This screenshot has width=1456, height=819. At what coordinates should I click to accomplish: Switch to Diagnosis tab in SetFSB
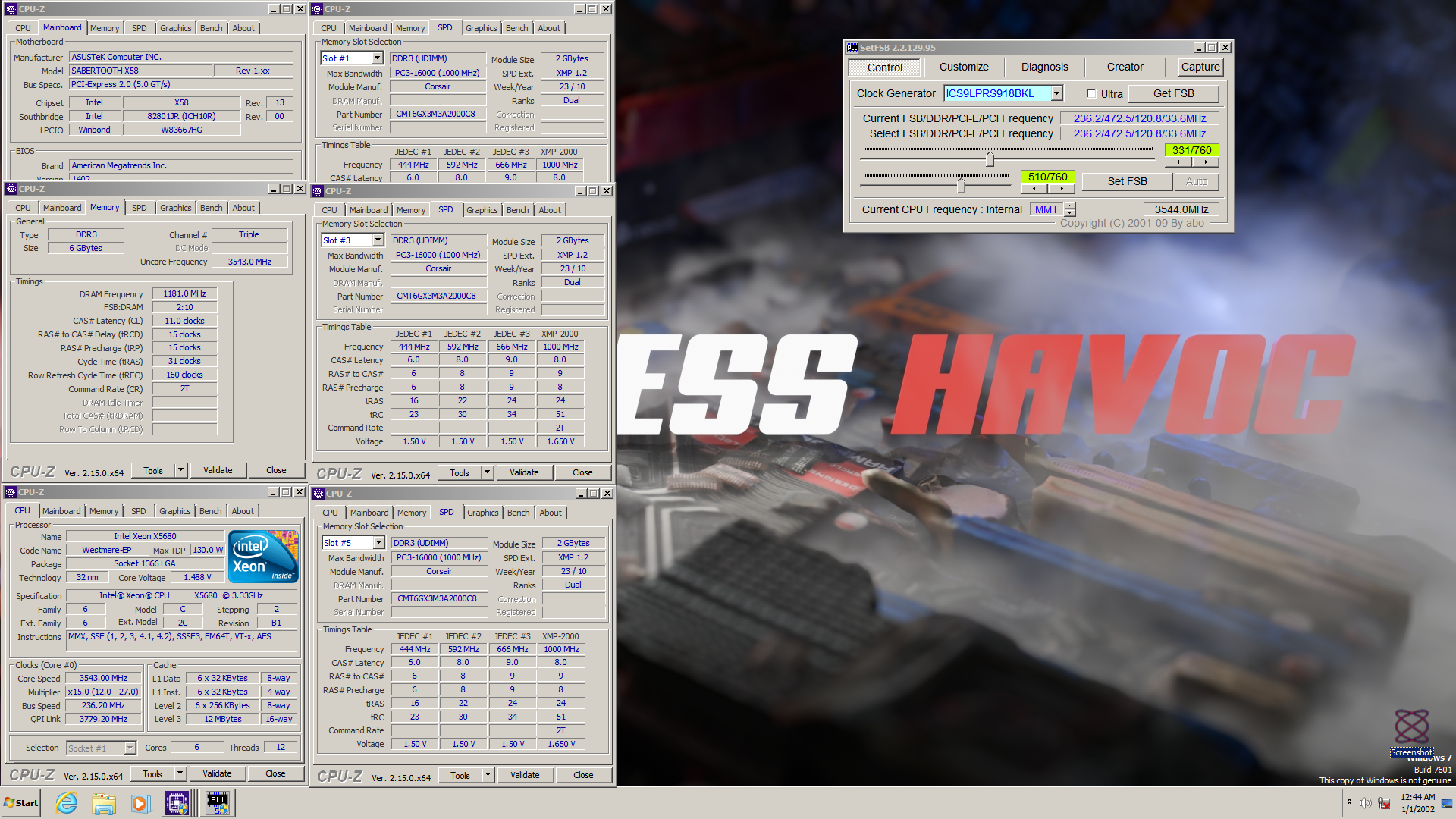(x=1044, y=67)
